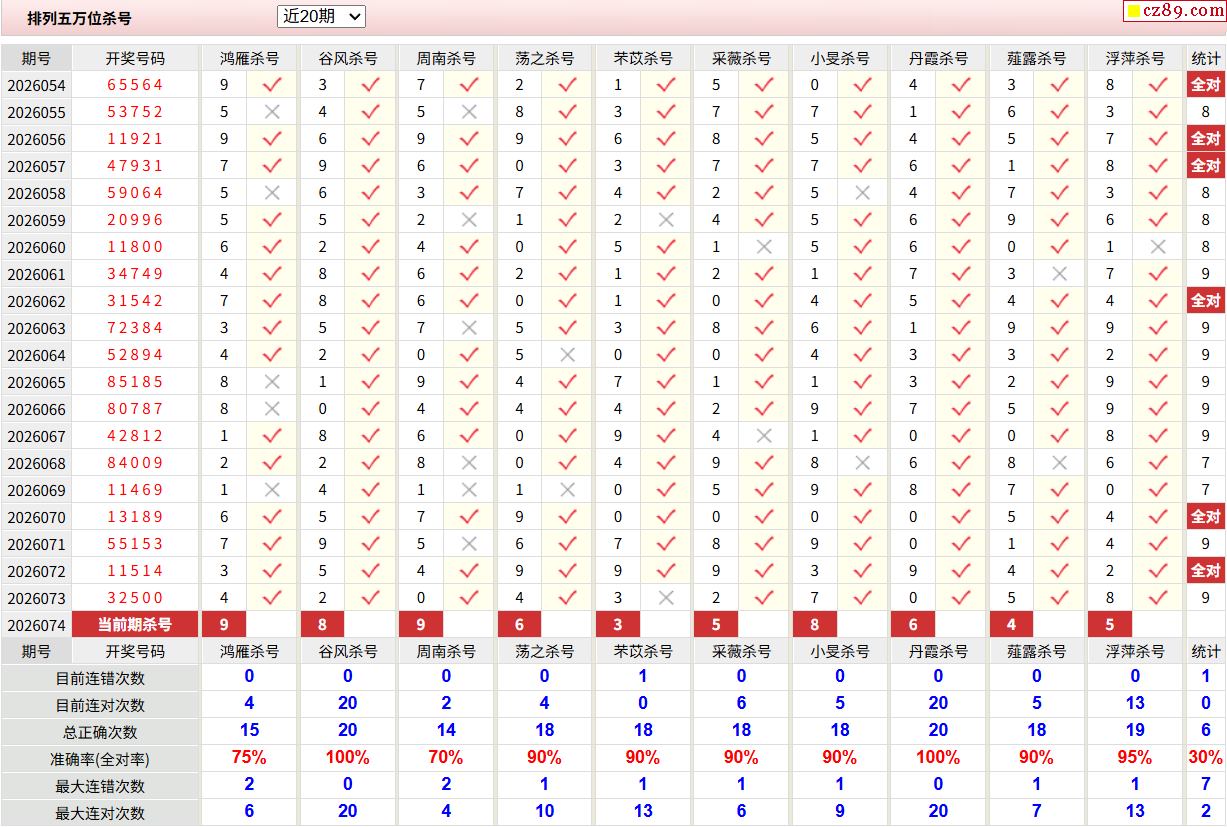Click 蕸露's current kill number 4 in row 2026074
The width and height of the screenshot is (1227, 827).
tap(1011, 625)
